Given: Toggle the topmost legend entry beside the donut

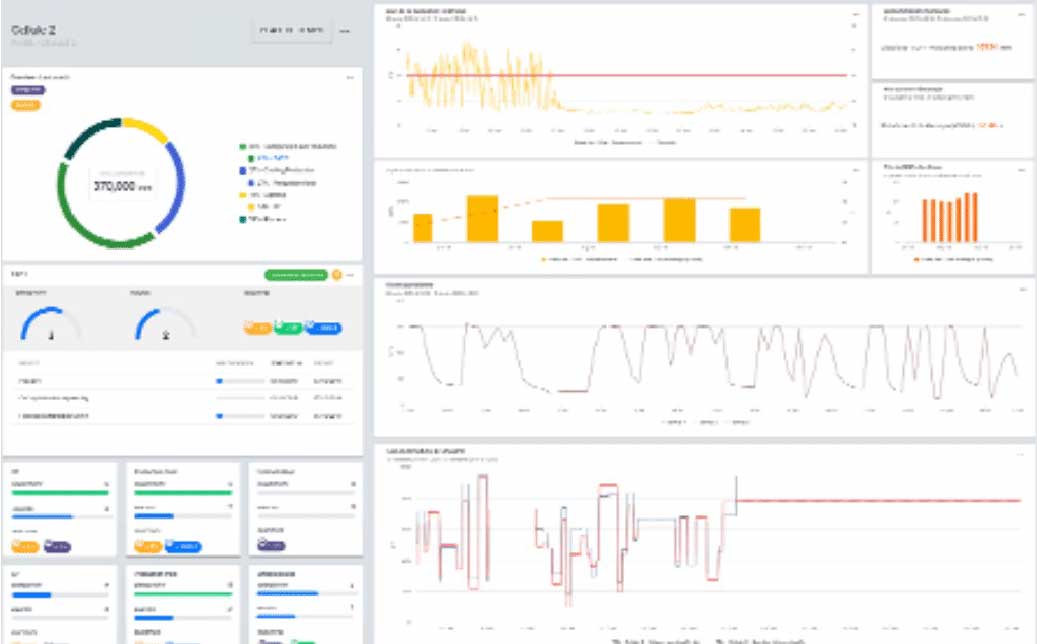Looking at the screenshot, I should (288, 146).
